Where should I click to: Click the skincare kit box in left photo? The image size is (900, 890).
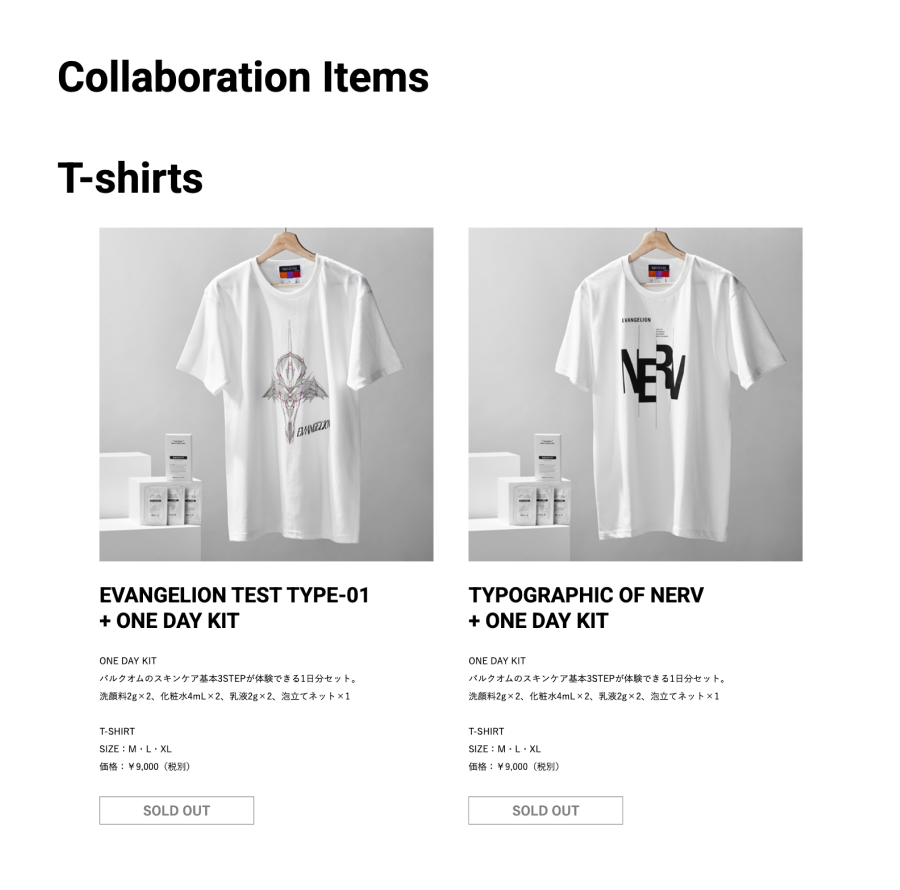182,457
